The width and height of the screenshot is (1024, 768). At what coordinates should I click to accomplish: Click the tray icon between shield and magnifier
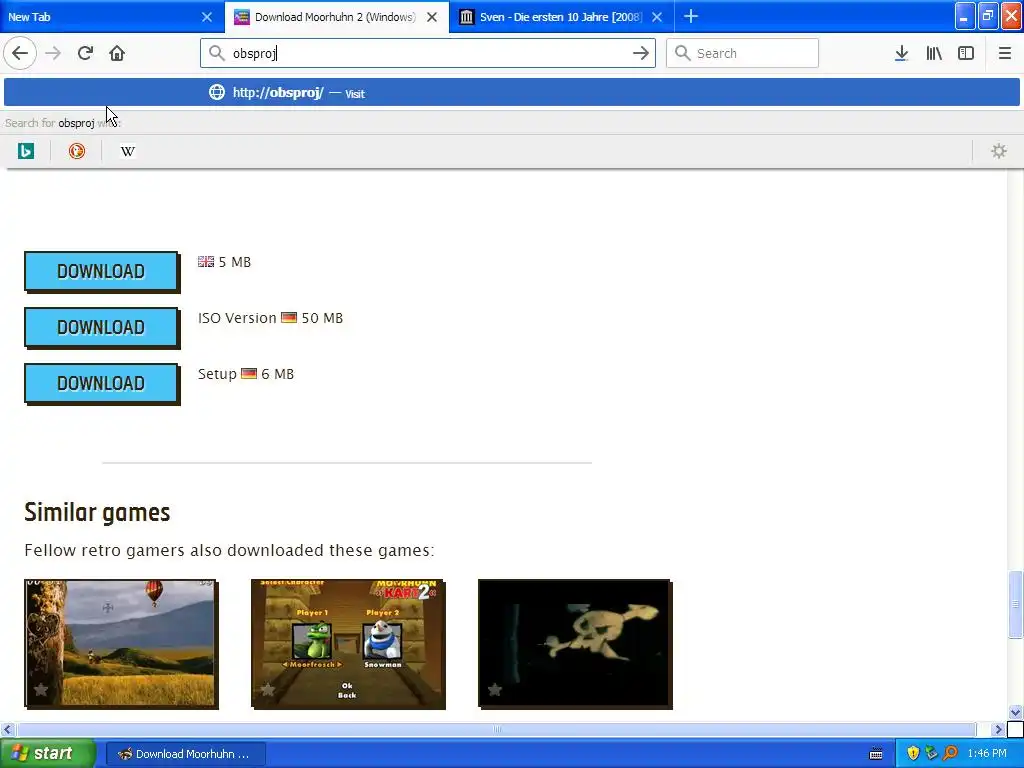point(931,754)
